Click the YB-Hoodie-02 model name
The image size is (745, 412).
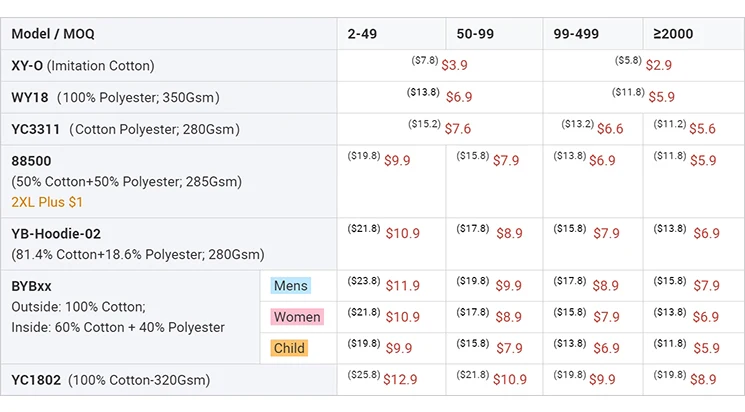pos(56,234)
